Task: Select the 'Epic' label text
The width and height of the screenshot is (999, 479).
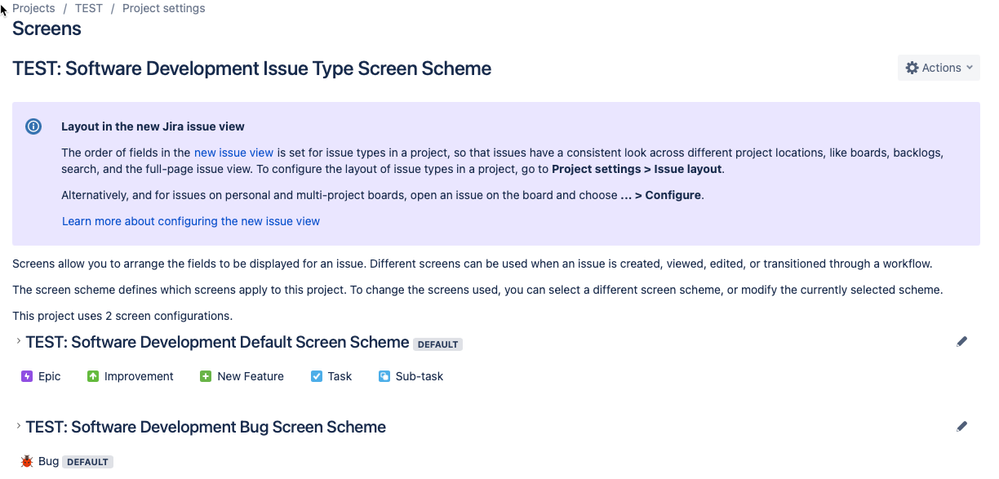Action: point(49,376)
